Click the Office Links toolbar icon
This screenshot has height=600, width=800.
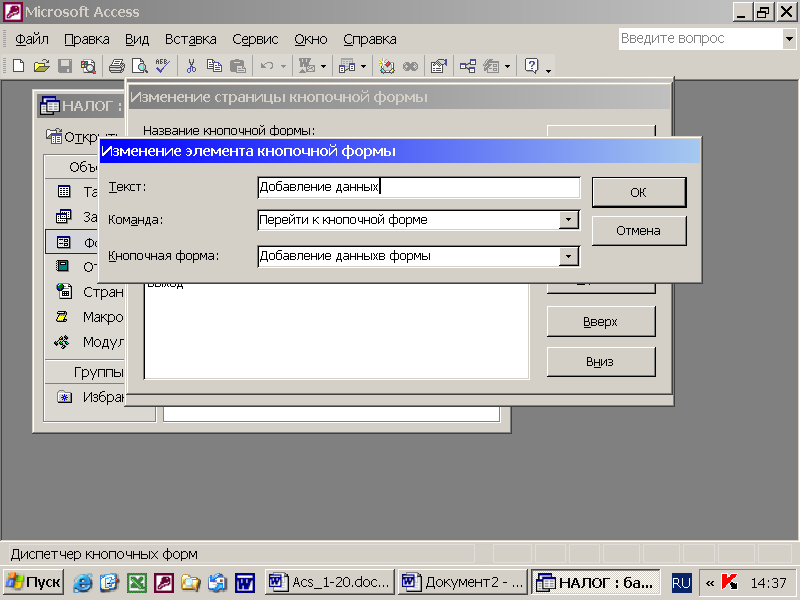307,66
